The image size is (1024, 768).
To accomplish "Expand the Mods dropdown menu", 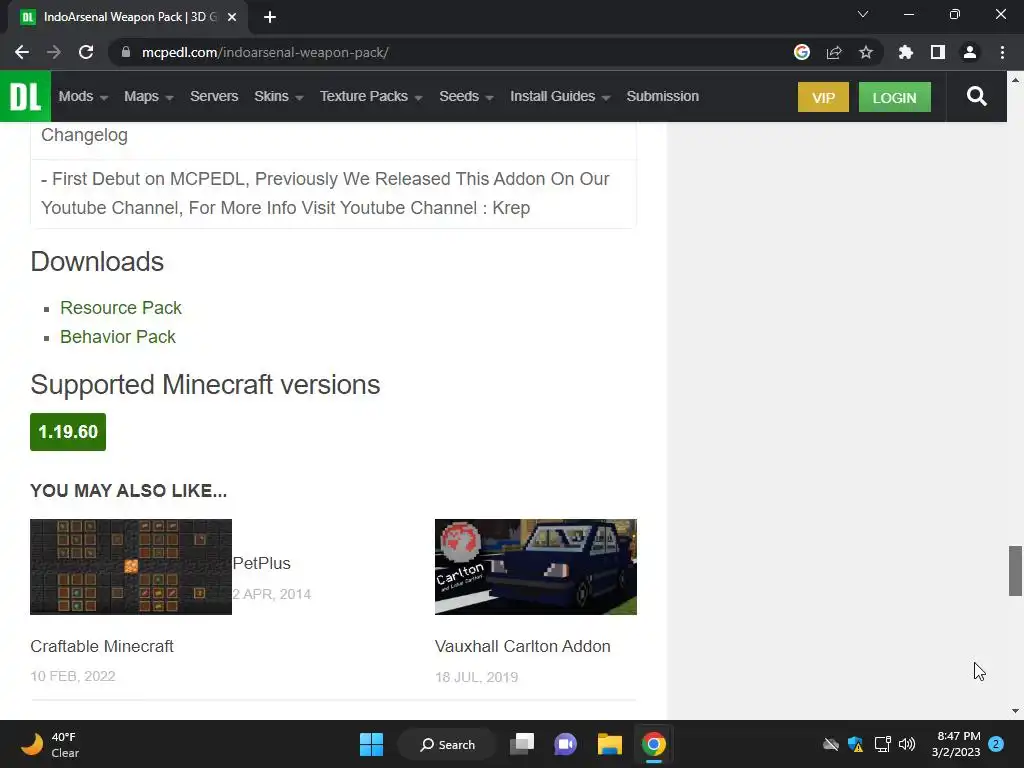I will [83, 96].
